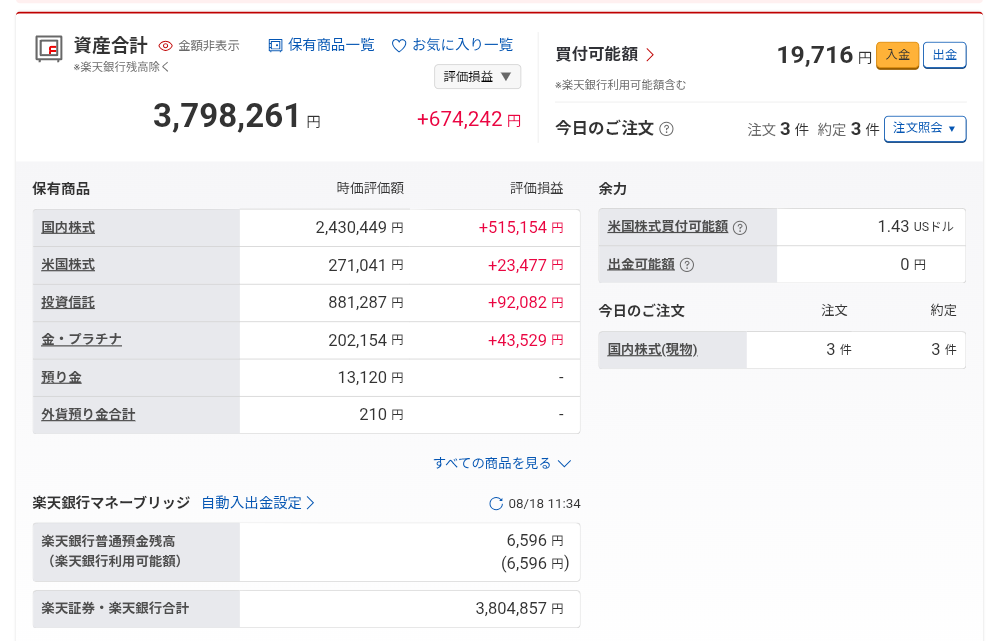Open お気に入り一覧 favorites list
This screenshot has height=641, width=995.
pos(462,45)
